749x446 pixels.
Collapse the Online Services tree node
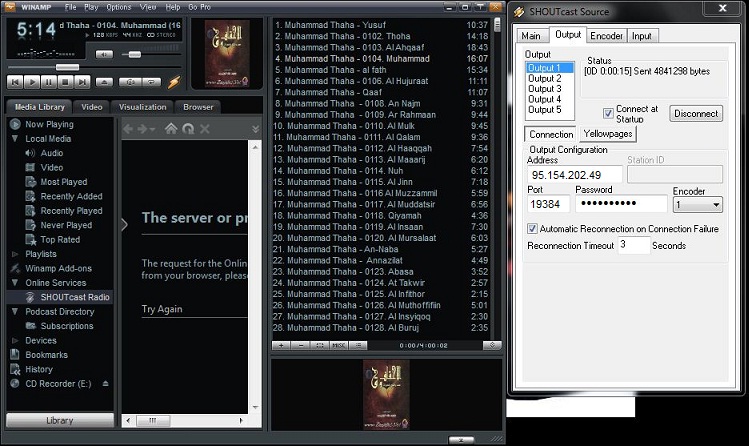tap(15, 283)
